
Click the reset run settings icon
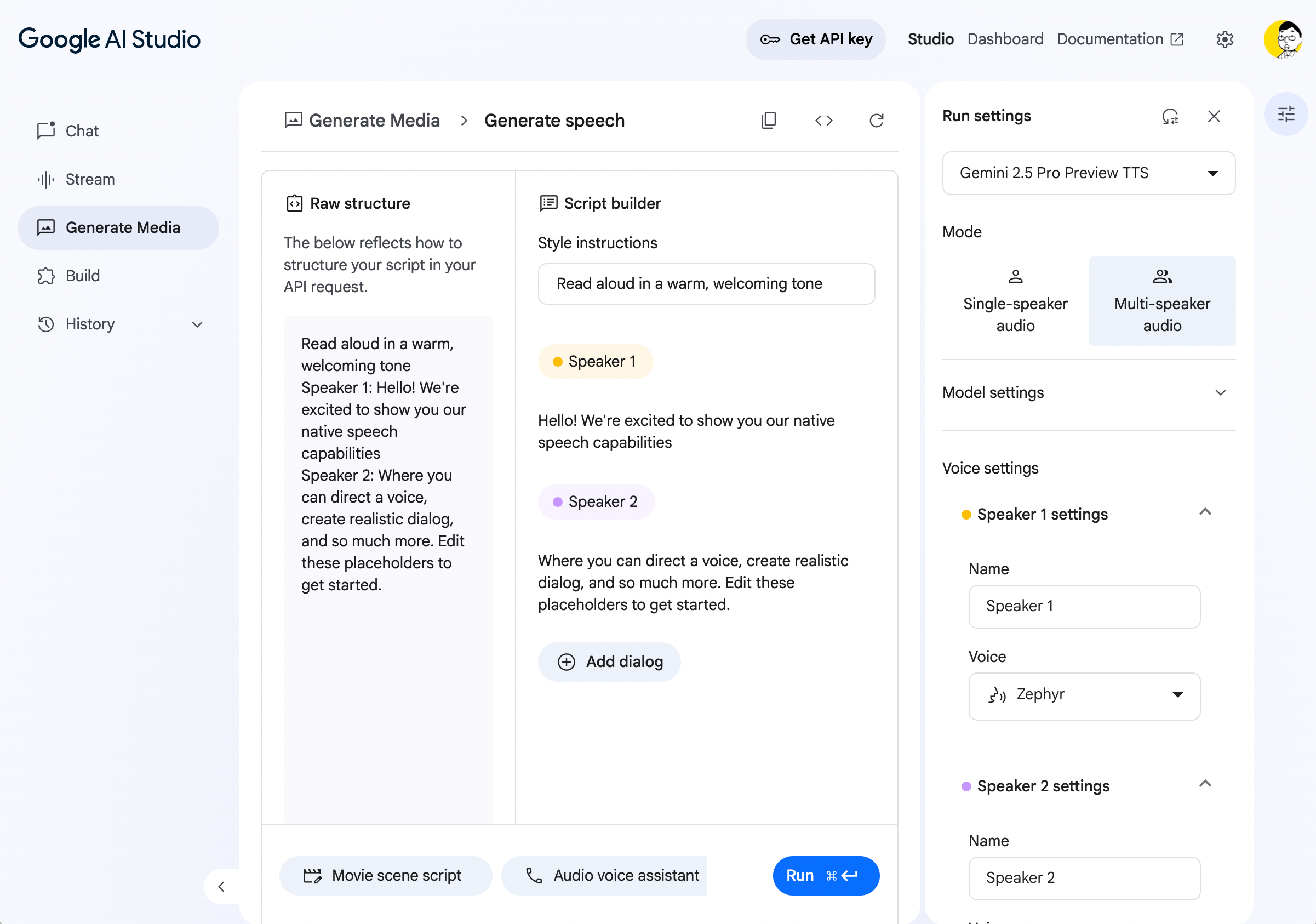1170,116
